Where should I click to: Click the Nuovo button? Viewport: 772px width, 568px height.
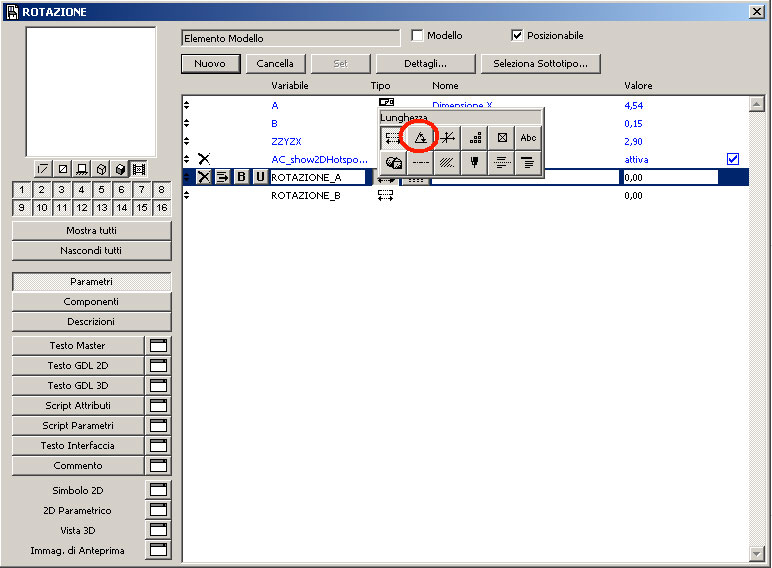coord(210,63)
